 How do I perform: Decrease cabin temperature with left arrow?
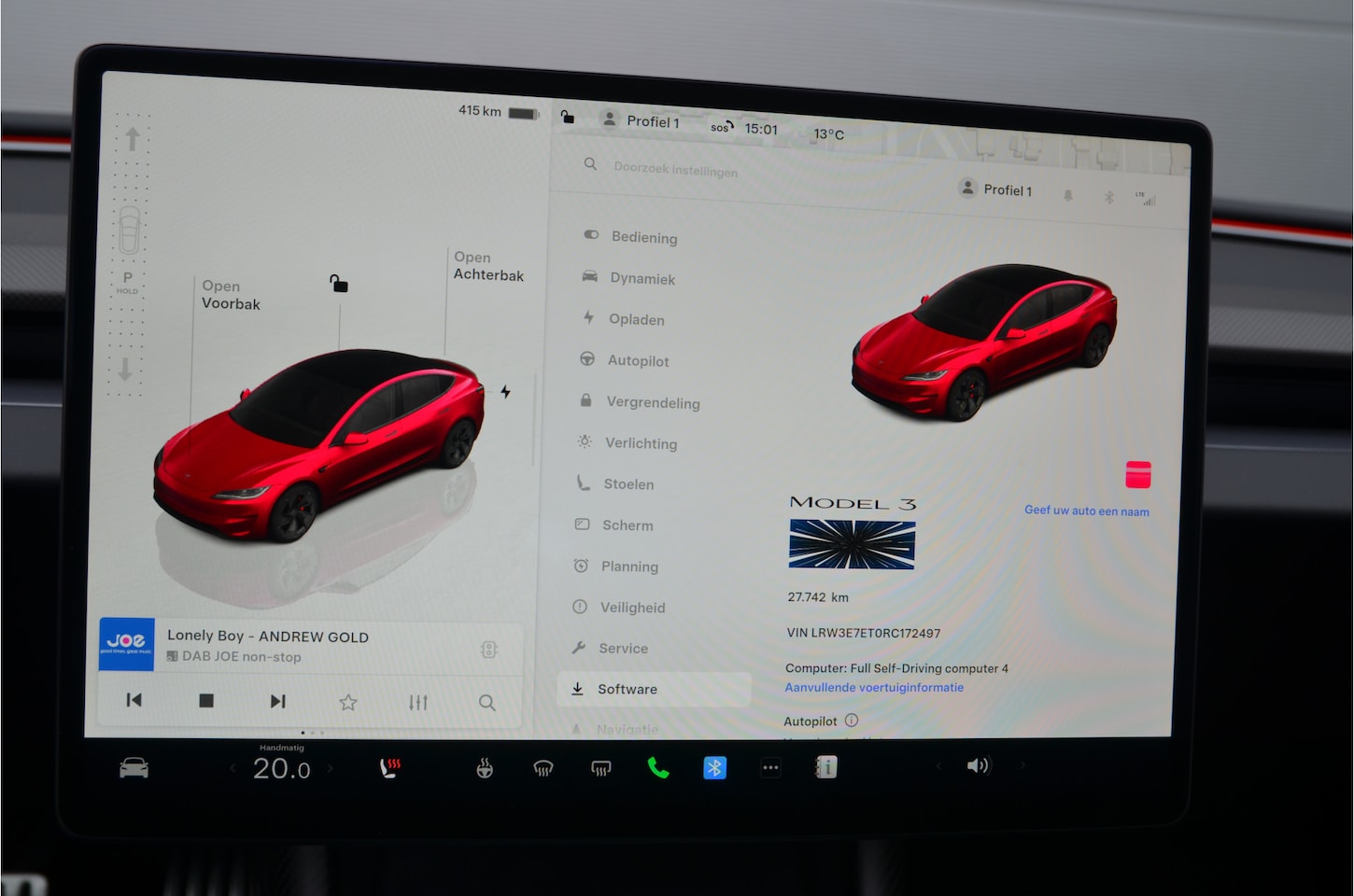click(233, 768)
